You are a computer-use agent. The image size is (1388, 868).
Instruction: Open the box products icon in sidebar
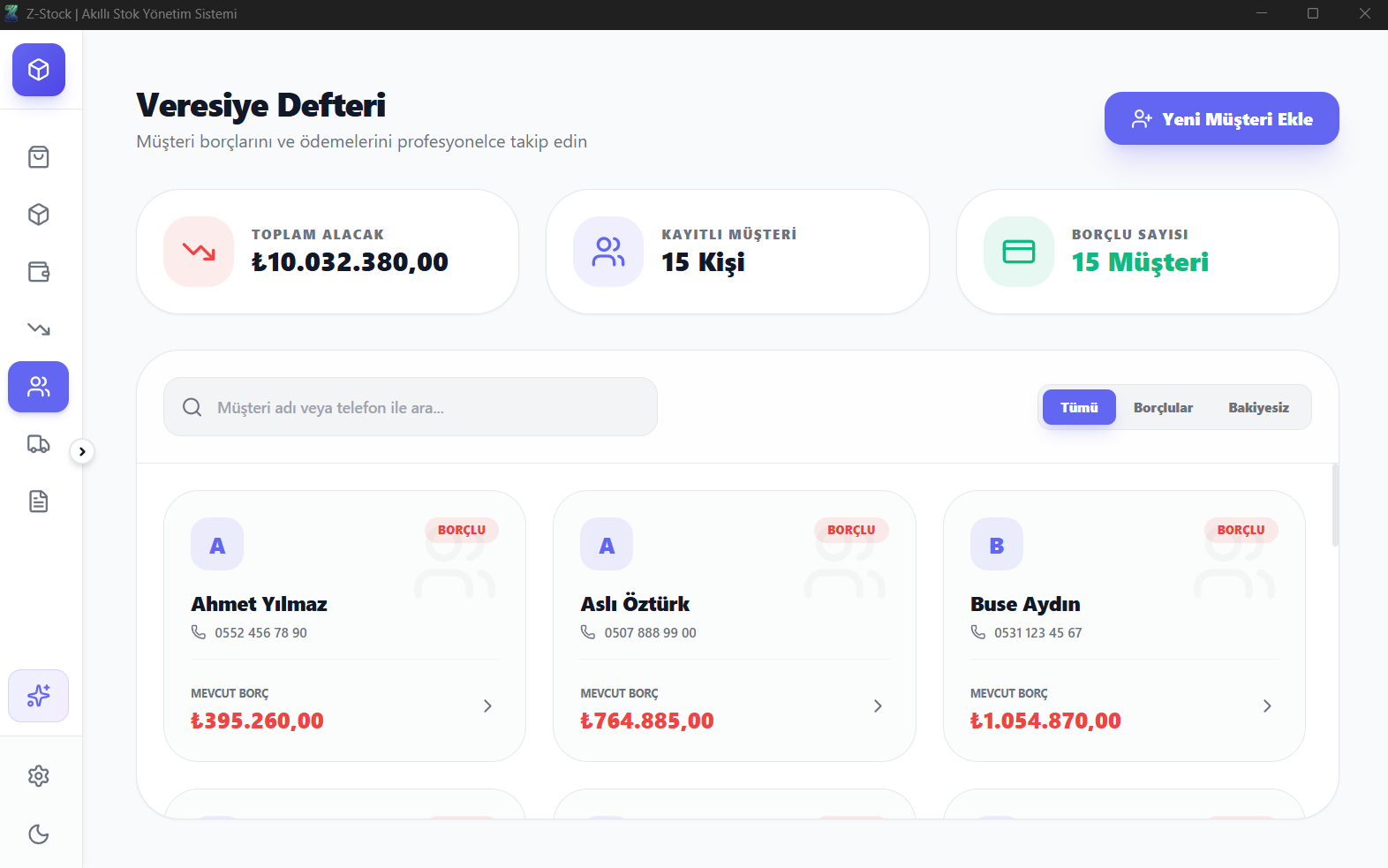coord(39,215)
